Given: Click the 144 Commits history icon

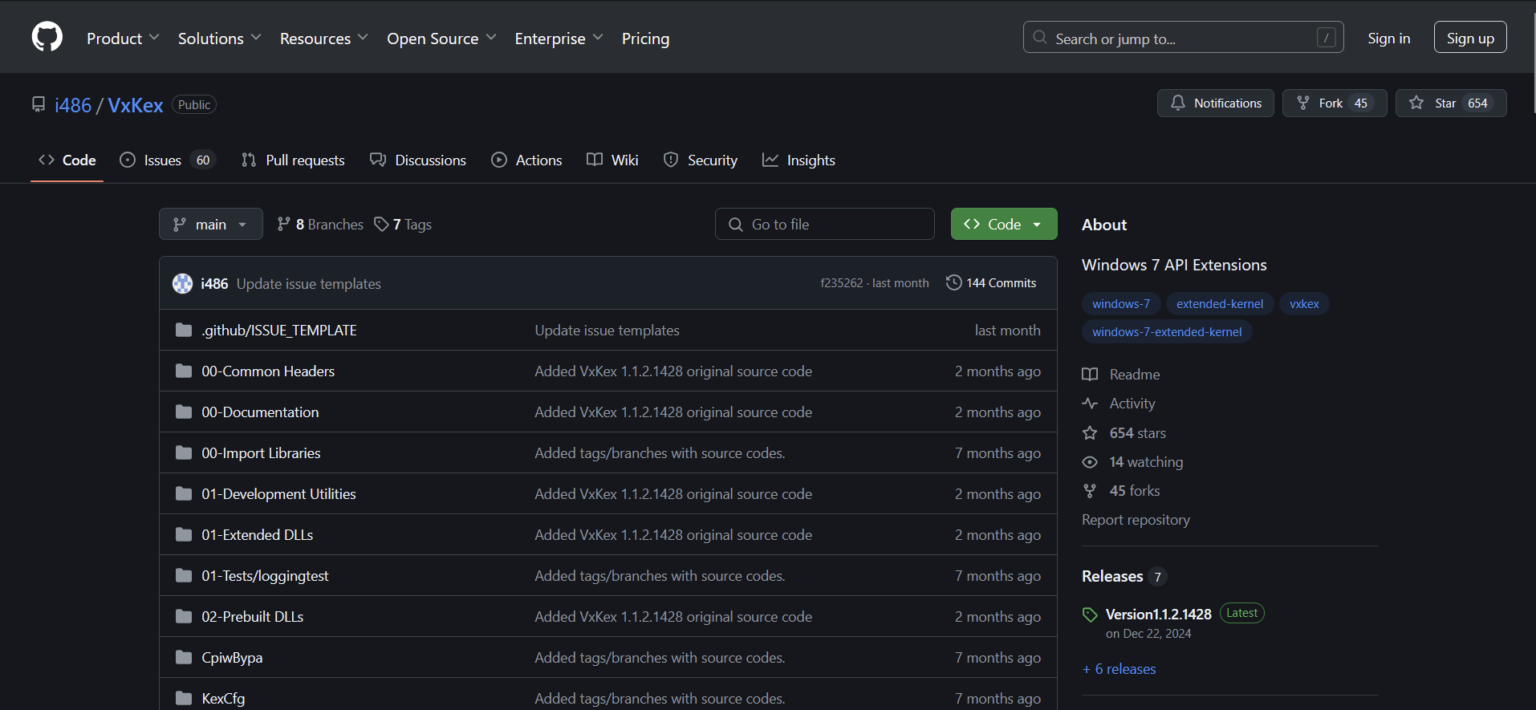Looking at the screenshot, I should click(x=953, y=283).
